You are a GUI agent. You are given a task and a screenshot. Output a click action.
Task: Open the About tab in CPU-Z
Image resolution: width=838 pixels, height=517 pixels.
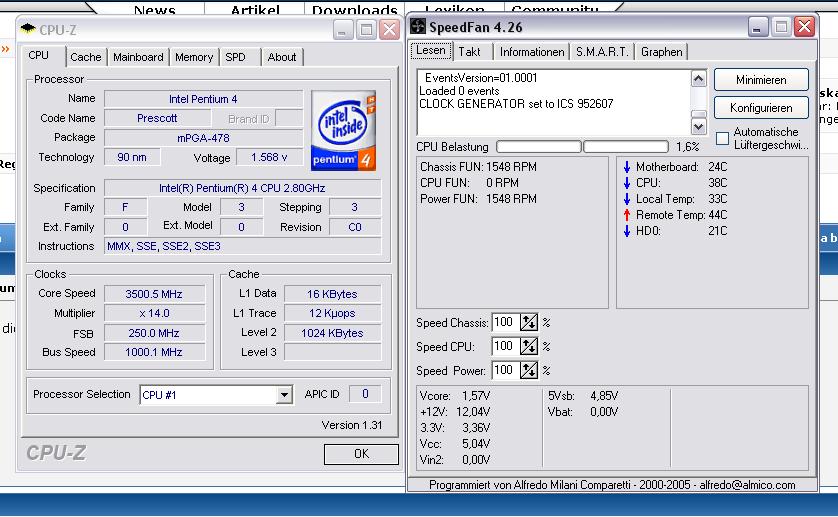282,57
